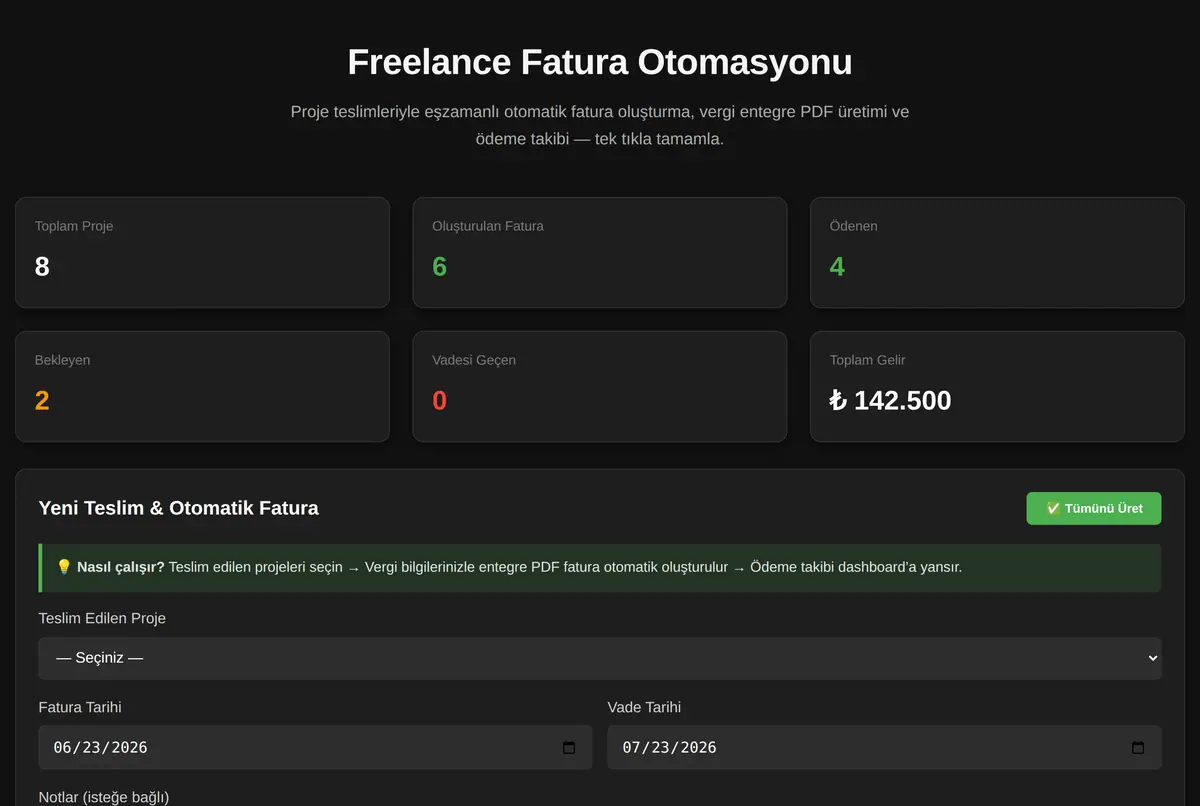Click the Oluşturulan Fatura label

488,226
